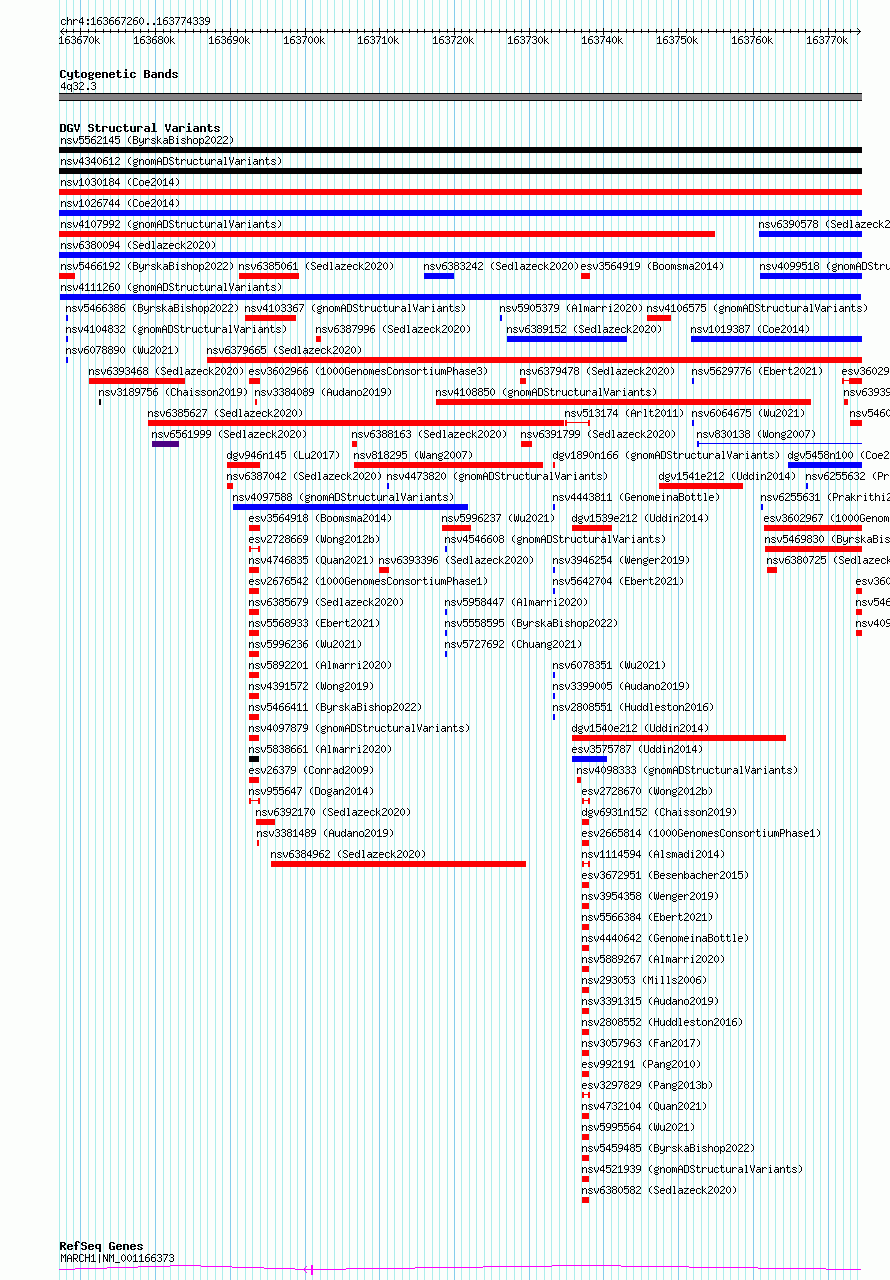
Task: Click dgv946n145 (Lu2017) label
Action: pos(283,455)
